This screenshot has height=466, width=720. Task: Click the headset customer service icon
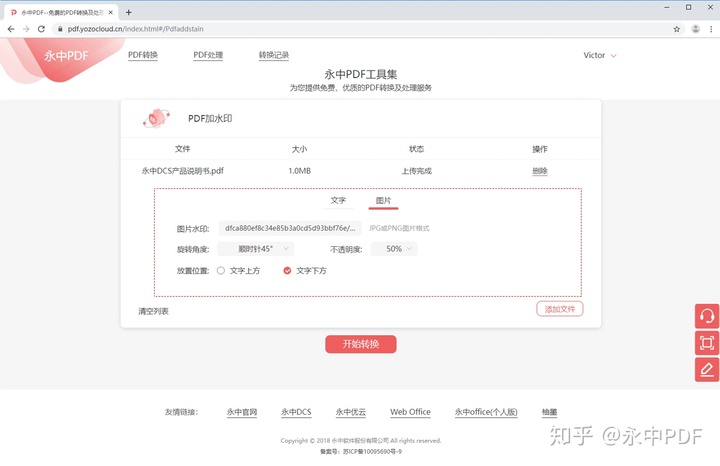(x=707, y=316)
